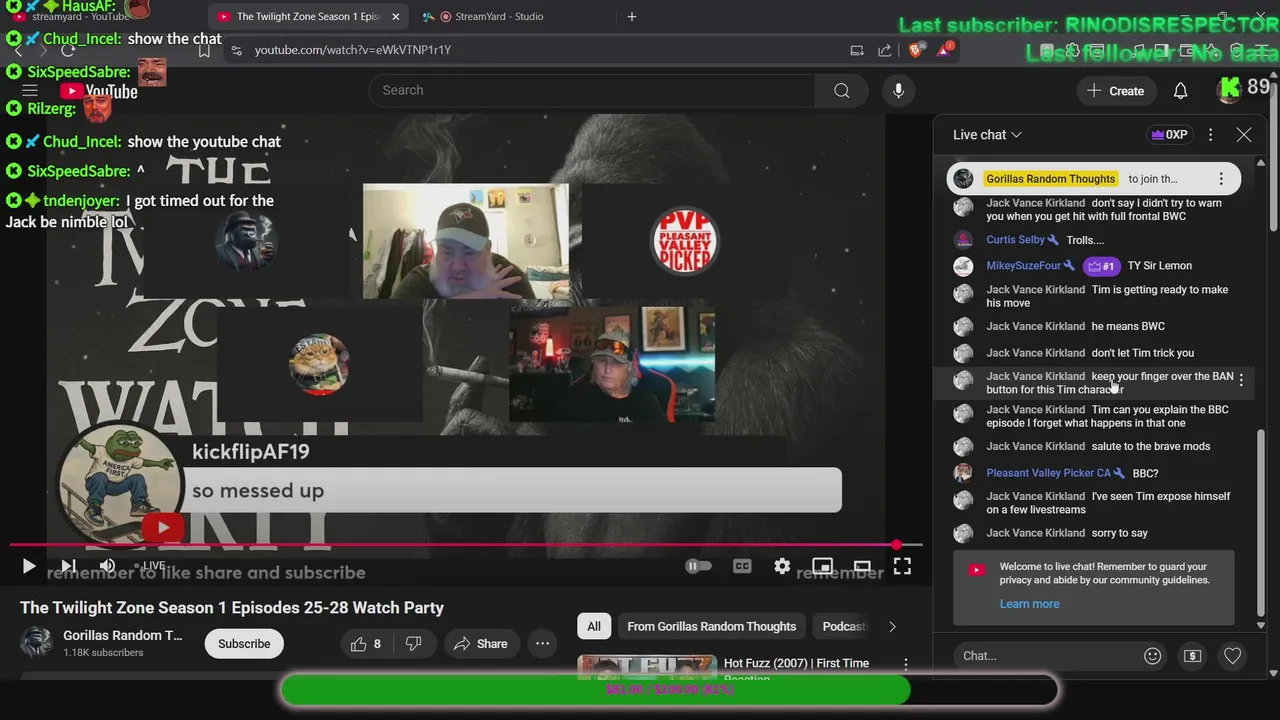The width and height of the screenshot is (1280, 720).
Task: Share the video using Share button
Action: click(x=480, y=644)
